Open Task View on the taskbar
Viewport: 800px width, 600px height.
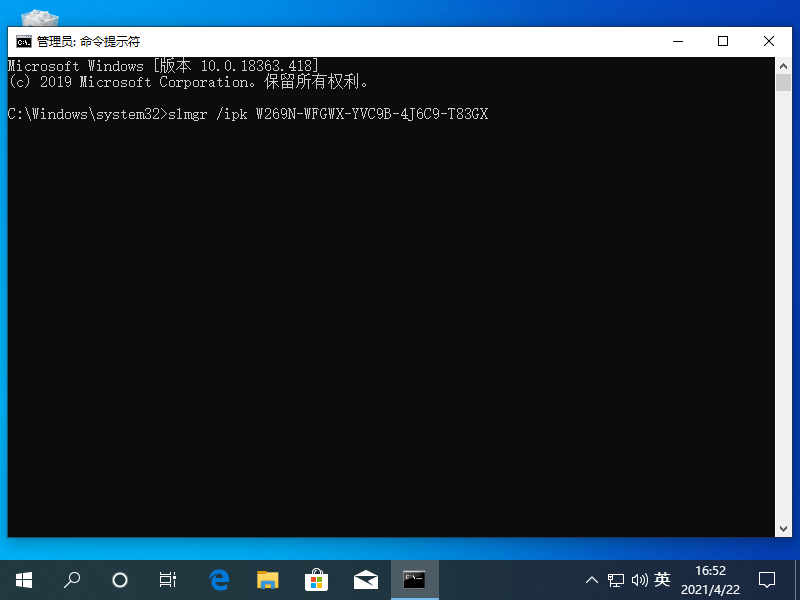click(168, 579)
